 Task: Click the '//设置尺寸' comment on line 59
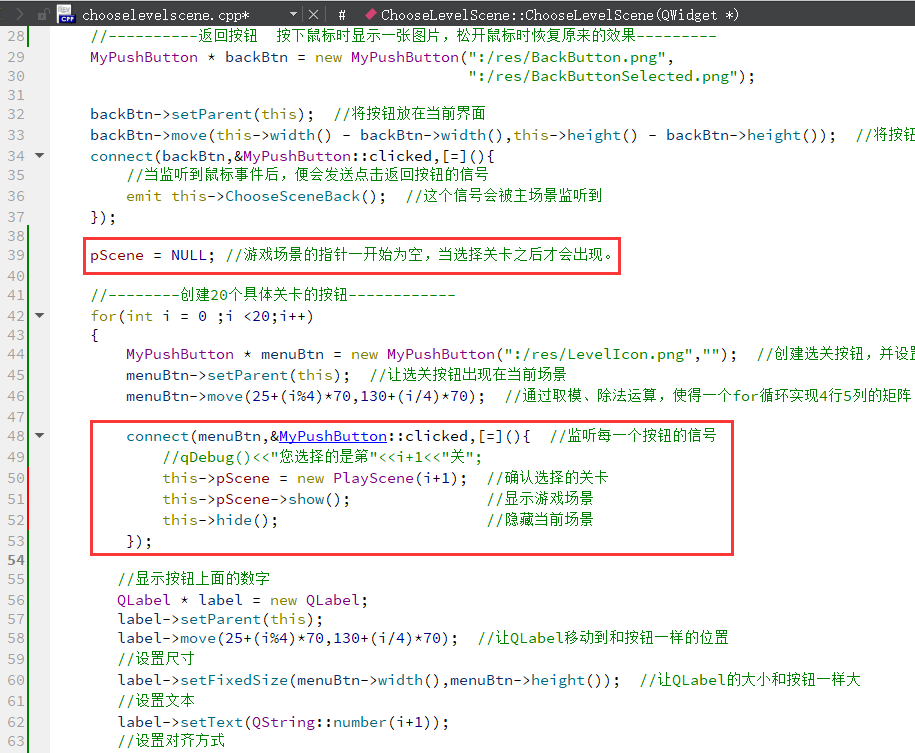[x=156, y=658]
